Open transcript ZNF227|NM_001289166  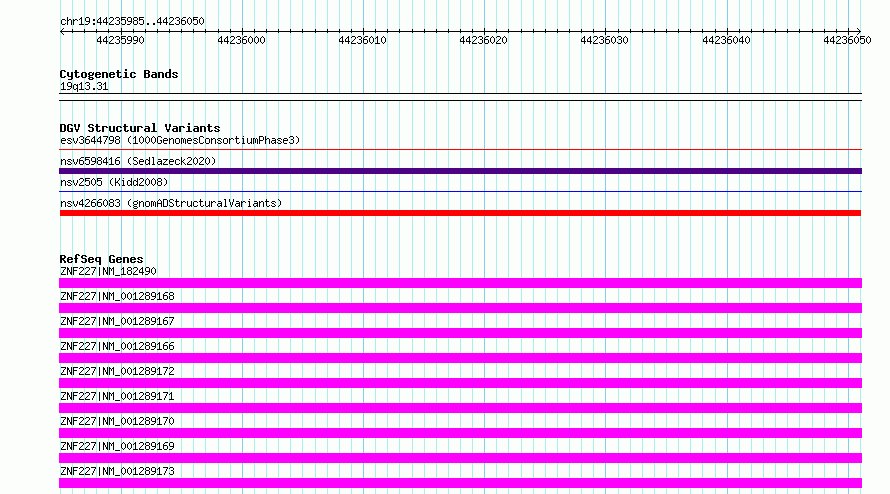coord(117,346)
